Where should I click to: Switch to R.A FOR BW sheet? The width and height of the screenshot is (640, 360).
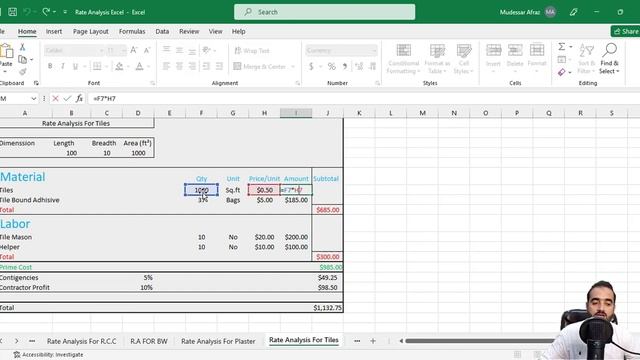pyautogui.click(x=149, y=341)
